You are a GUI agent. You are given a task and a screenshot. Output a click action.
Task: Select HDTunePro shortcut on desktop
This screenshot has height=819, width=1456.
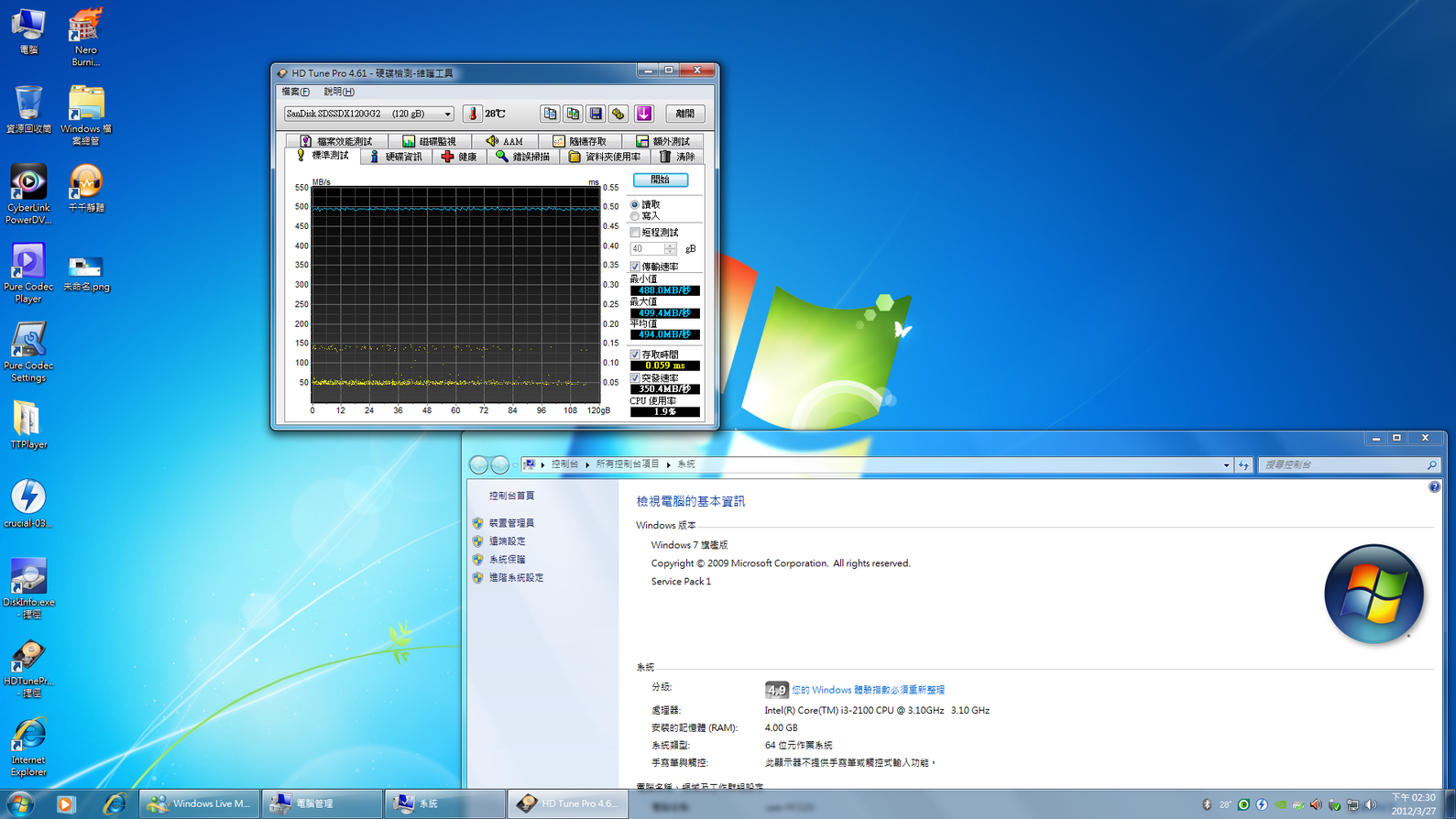[x=28, y=669]
